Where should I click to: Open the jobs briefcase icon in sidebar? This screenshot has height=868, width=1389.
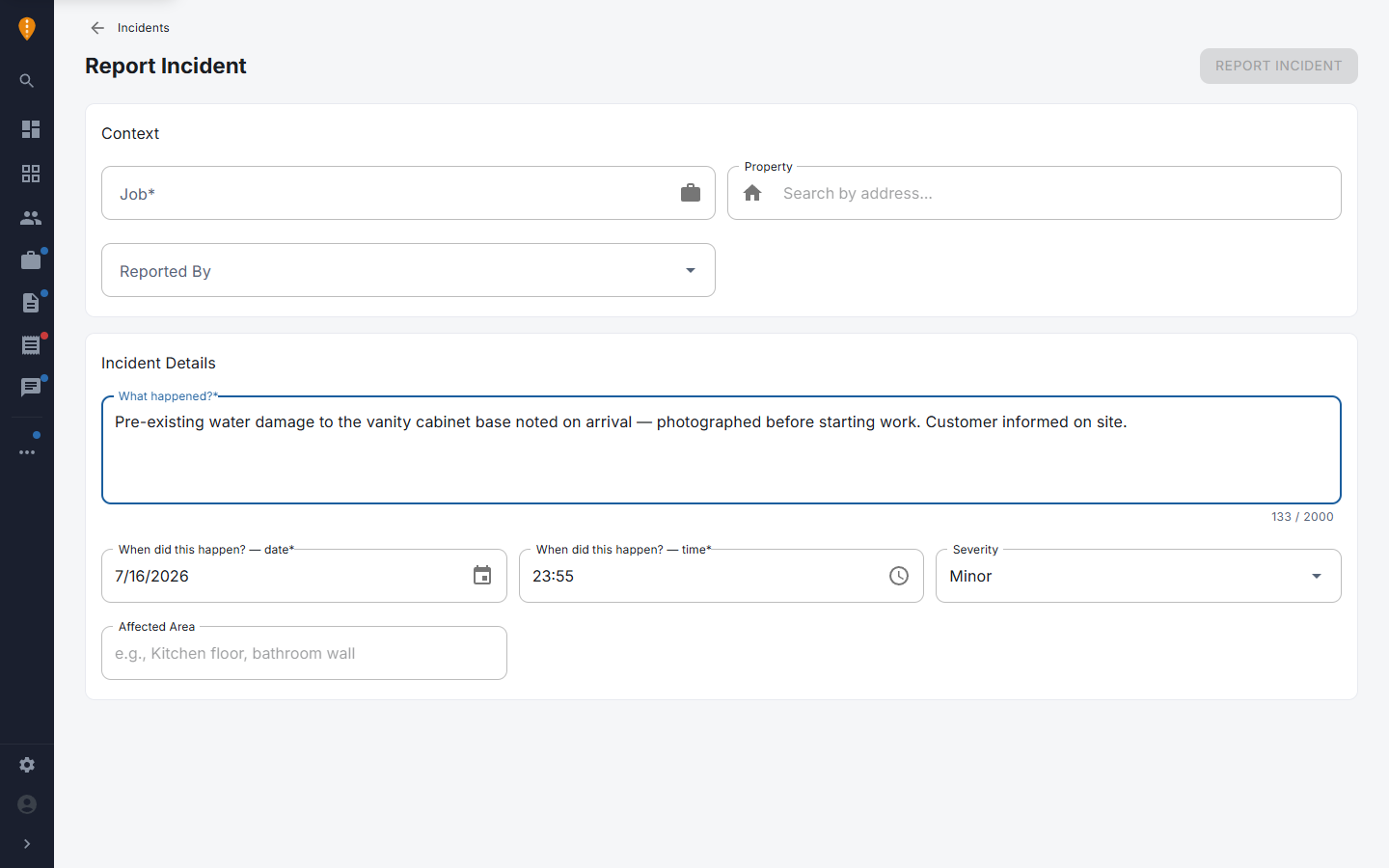tap(31, 260)
